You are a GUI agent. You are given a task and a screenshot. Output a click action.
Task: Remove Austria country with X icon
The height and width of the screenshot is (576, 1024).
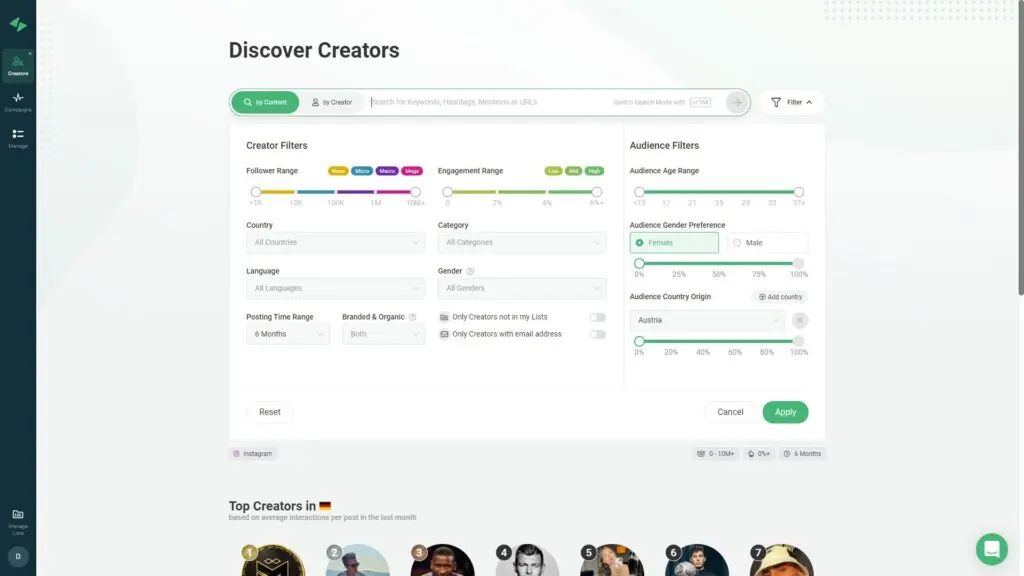click(800, 320)
